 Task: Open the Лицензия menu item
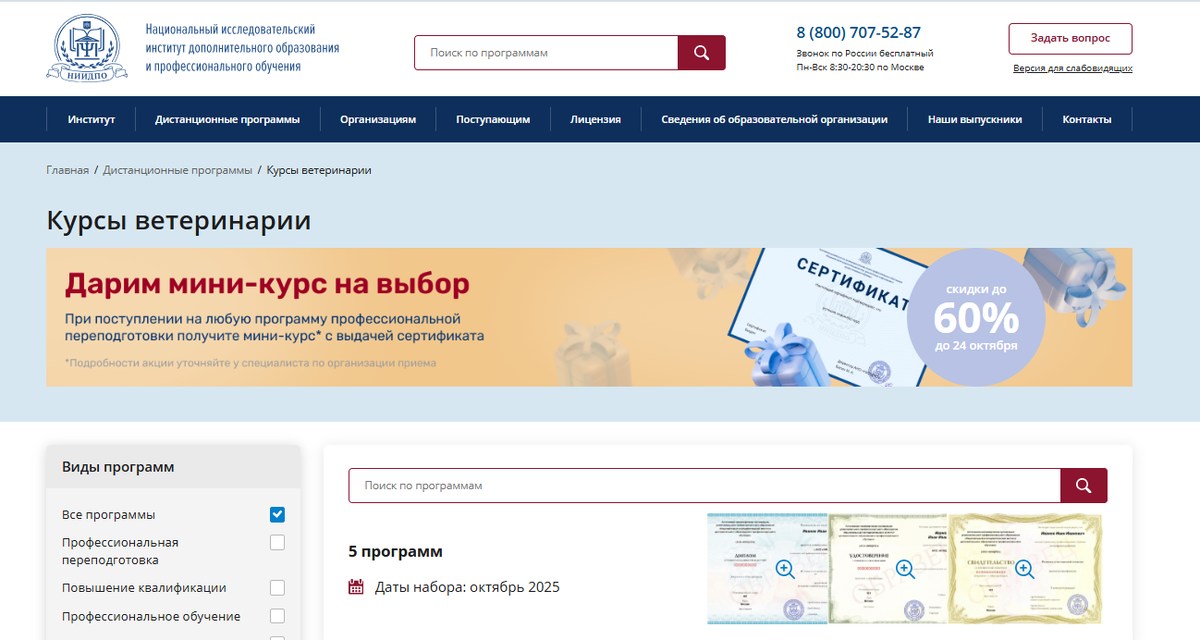(596, 119)
